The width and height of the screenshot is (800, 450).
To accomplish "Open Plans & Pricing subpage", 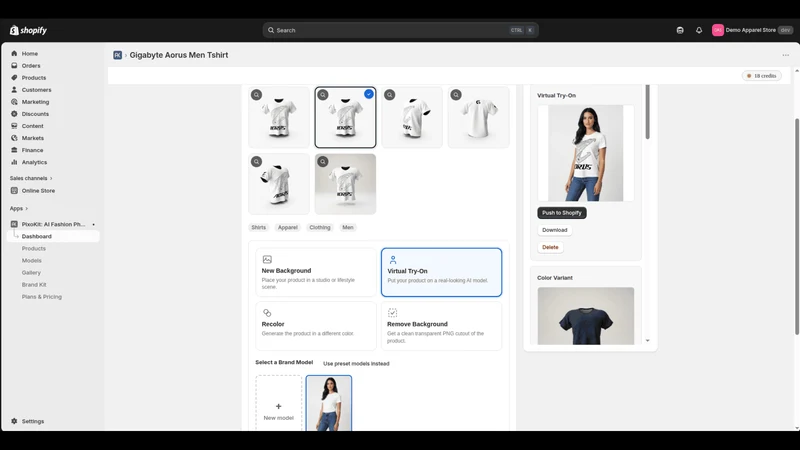I will coord(42,297).
